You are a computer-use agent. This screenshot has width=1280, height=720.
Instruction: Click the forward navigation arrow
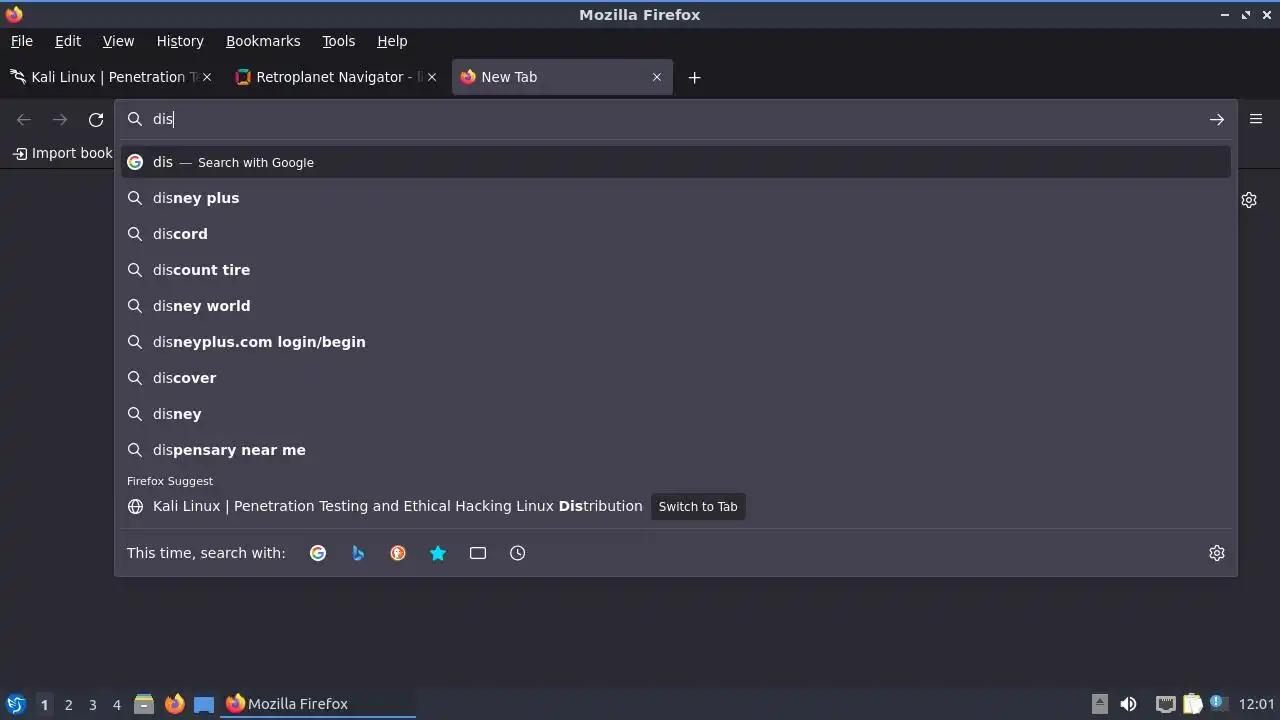[x=60, y=119]
